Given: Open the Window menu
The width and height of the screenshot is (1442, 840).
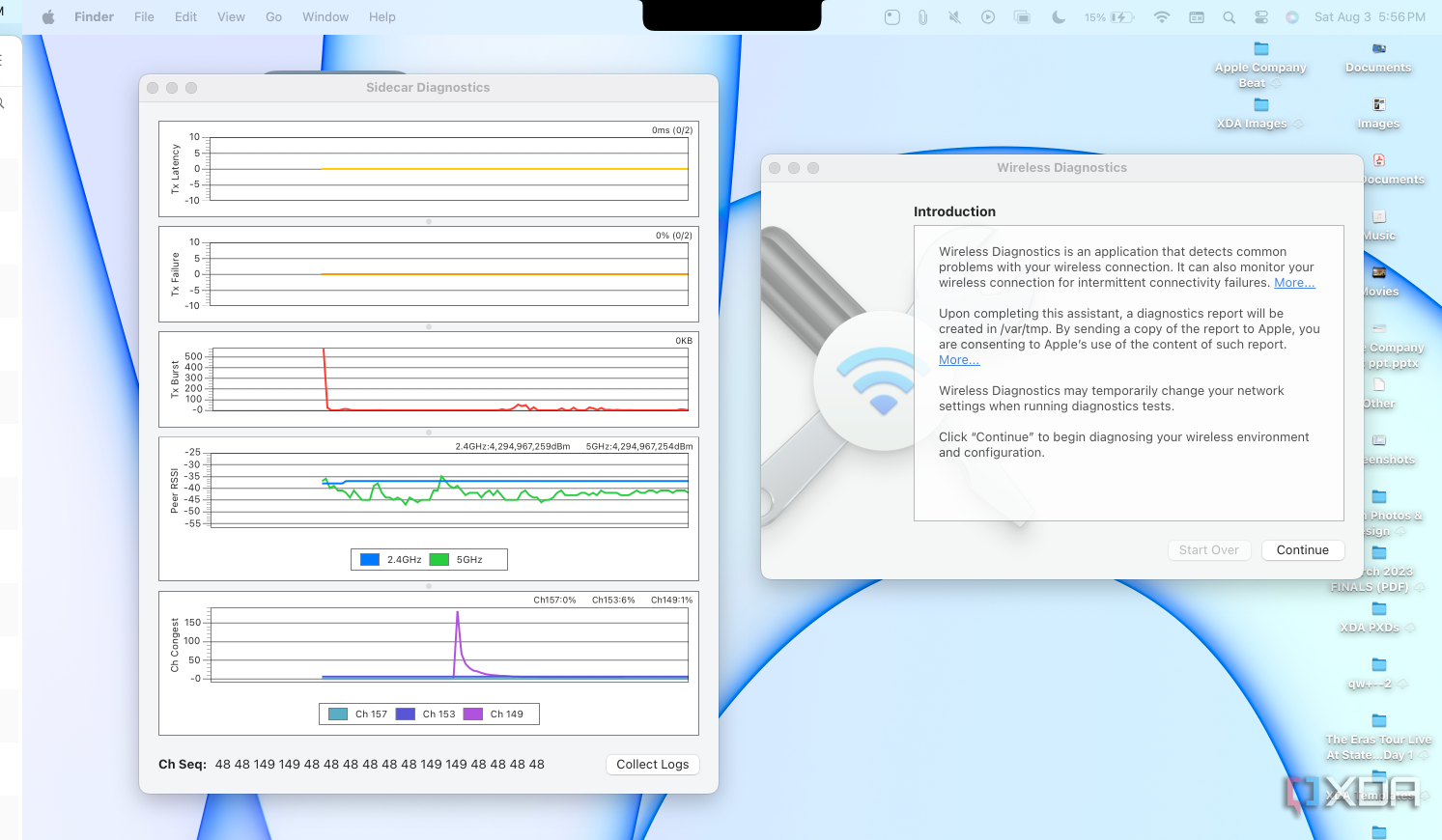Looking at the screenshot, I should point(325,17).
